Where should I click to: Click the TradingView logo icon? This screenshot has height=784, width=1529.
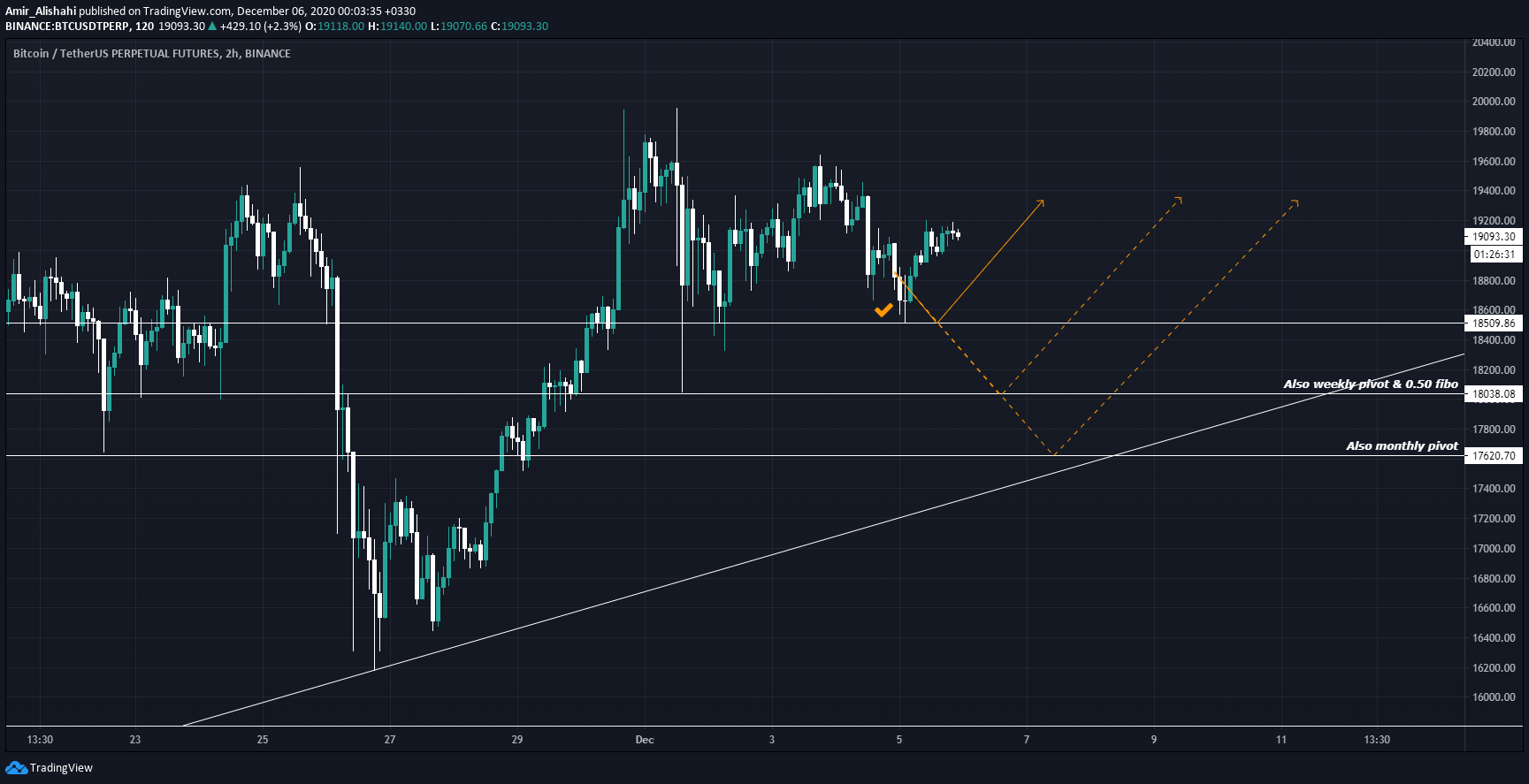pos(16,767)
